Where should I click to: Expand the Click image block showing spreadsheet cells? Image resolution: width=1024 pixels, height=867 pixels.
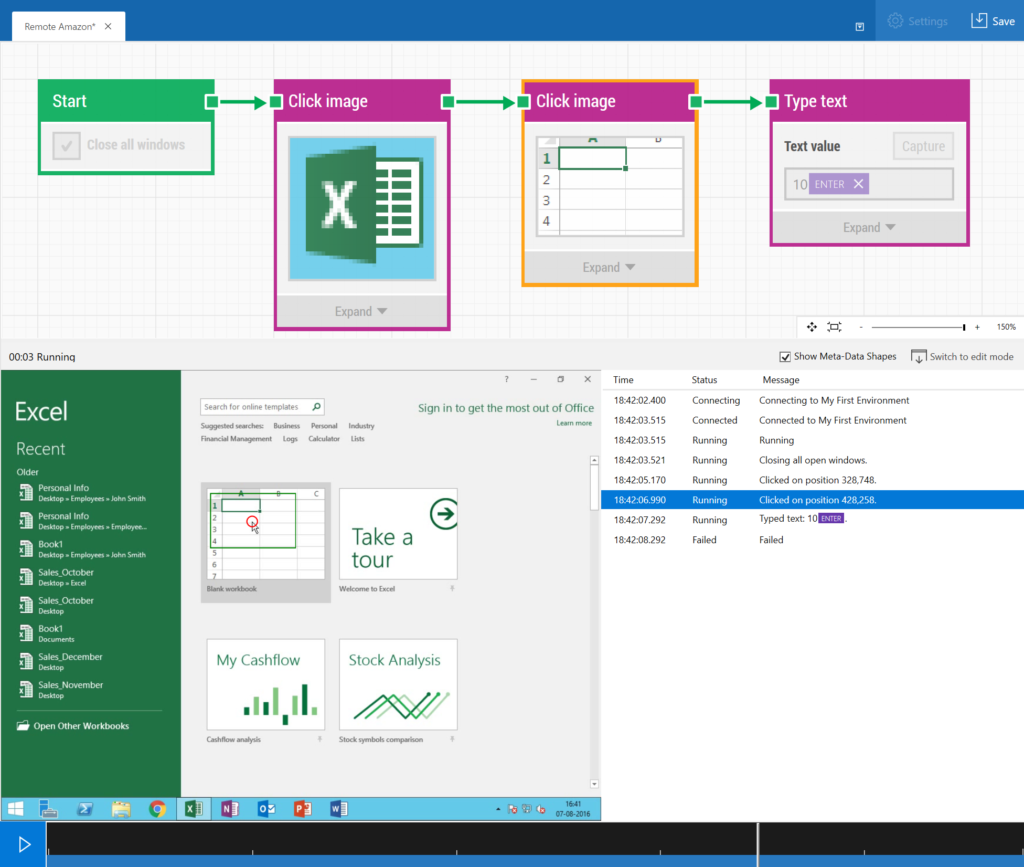tap(609, 267)
